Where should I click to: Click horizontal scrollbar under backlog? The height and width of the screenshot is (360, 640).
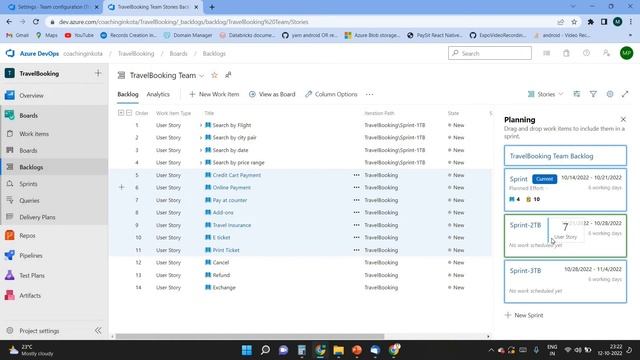(249, 336)
